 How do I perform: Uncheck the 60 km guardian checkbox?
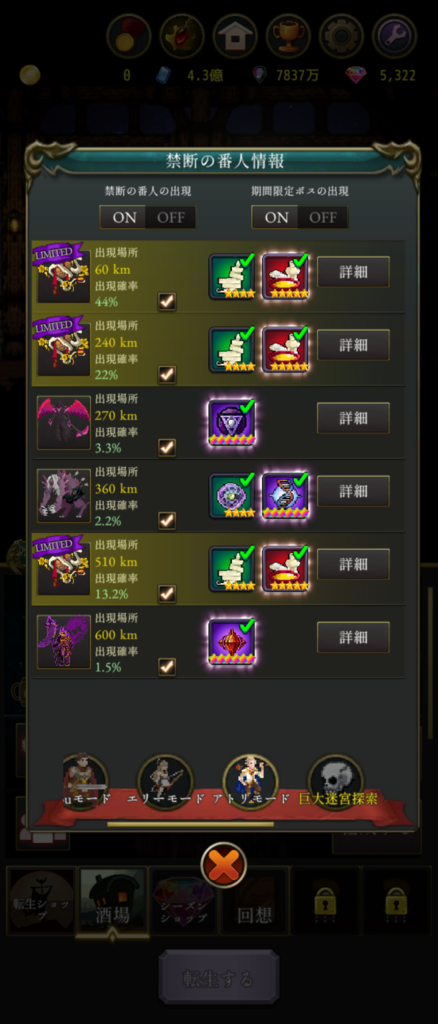coord(167,301)
